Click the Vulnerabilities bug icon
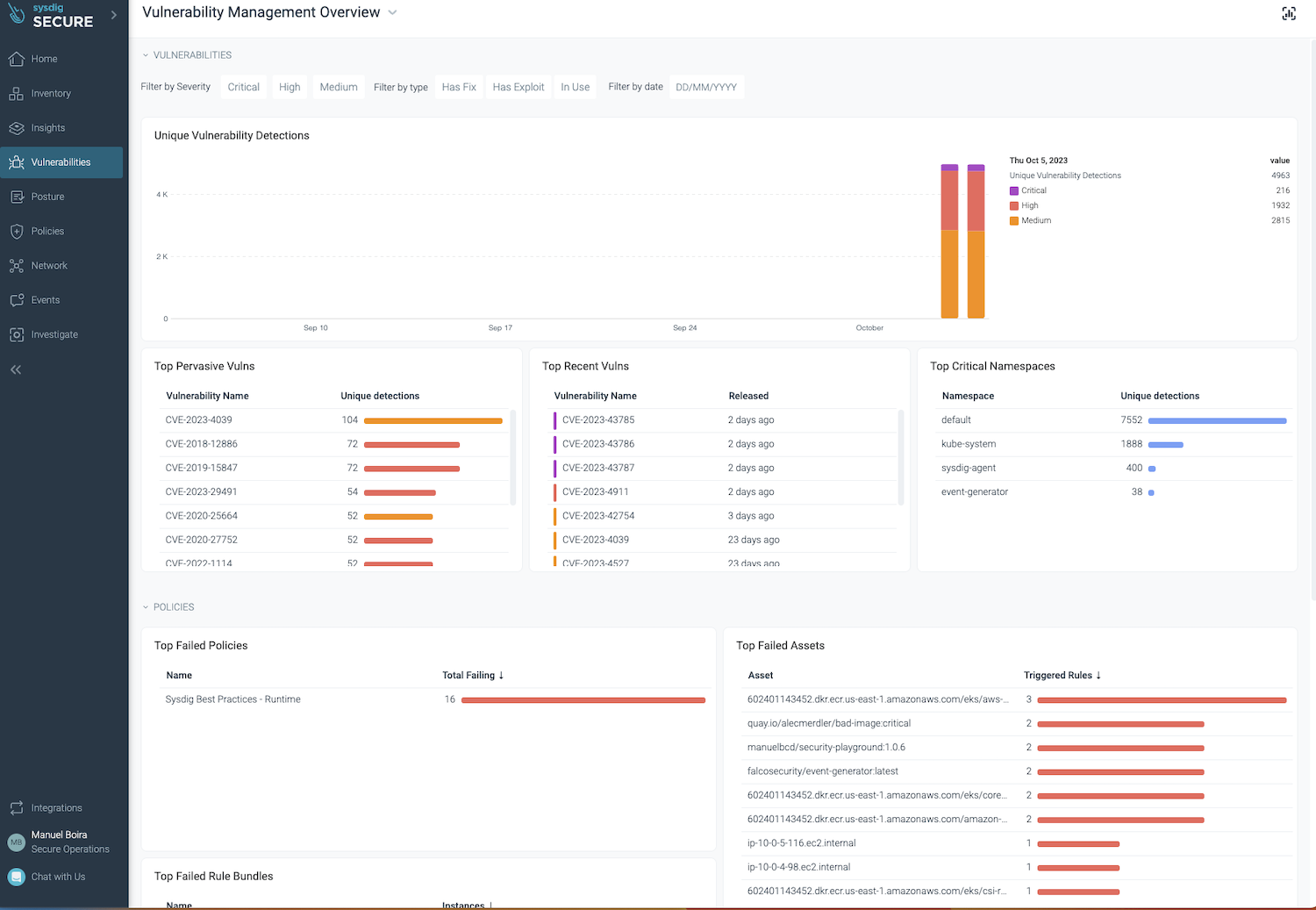 [x=16, y=162]
